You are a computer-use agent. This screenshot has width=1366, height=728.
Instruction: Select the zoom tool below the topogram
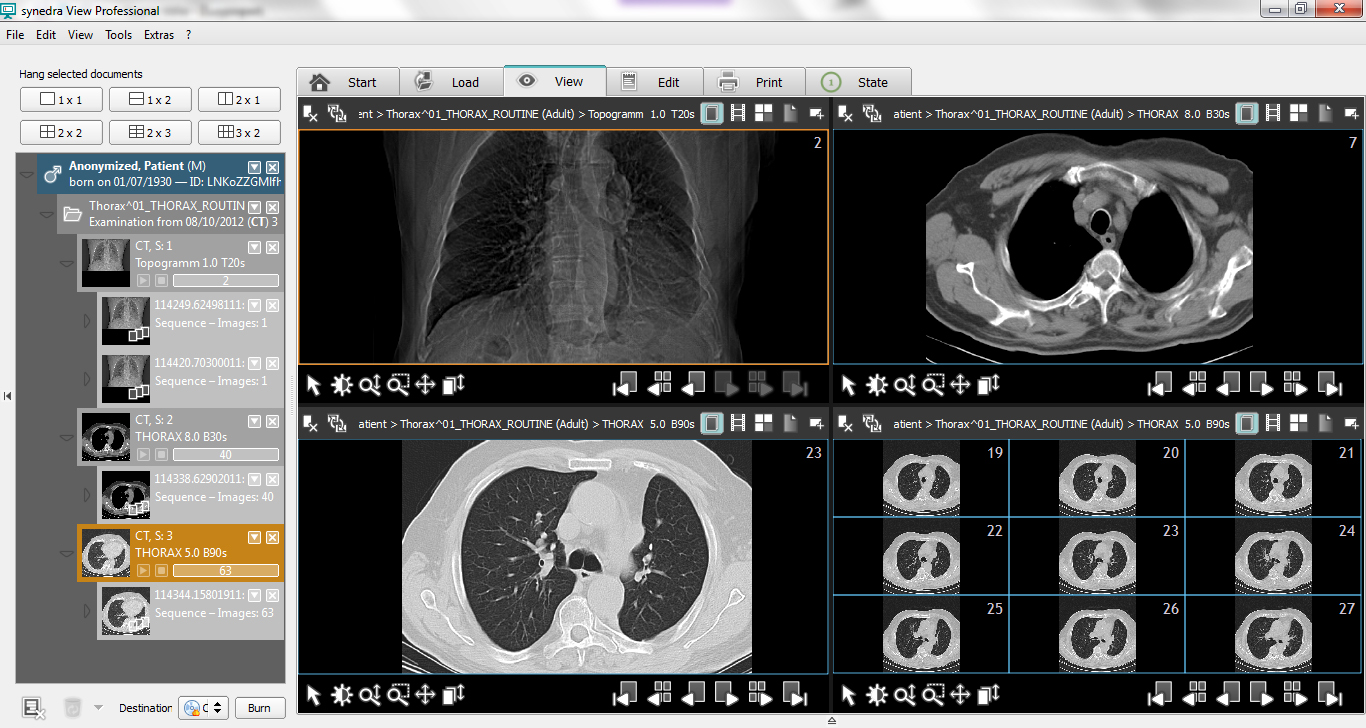(370, 384)
